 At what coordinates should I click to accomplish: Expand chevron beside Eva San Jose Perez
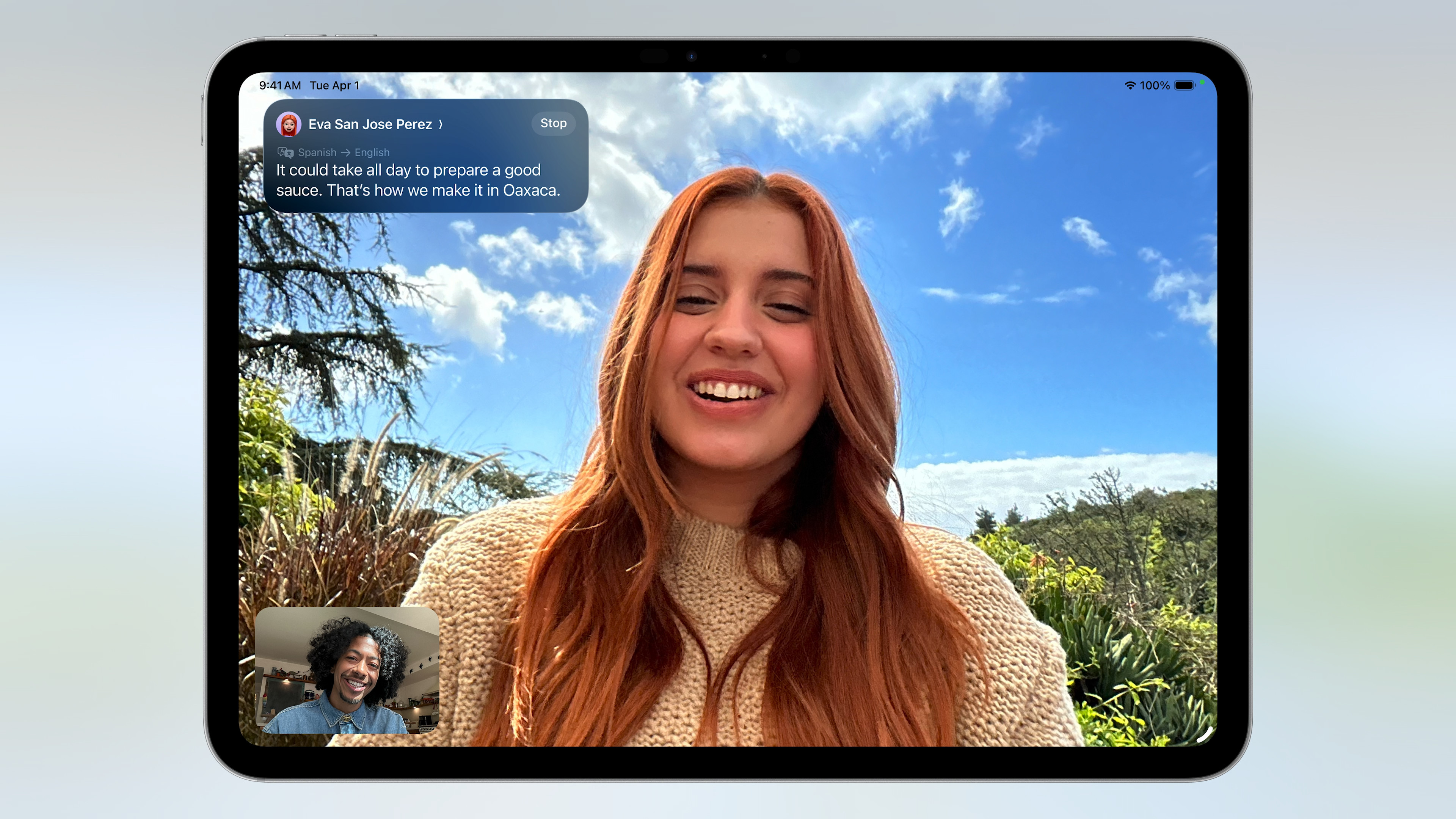pyautogui.click(x=441, y=124)
